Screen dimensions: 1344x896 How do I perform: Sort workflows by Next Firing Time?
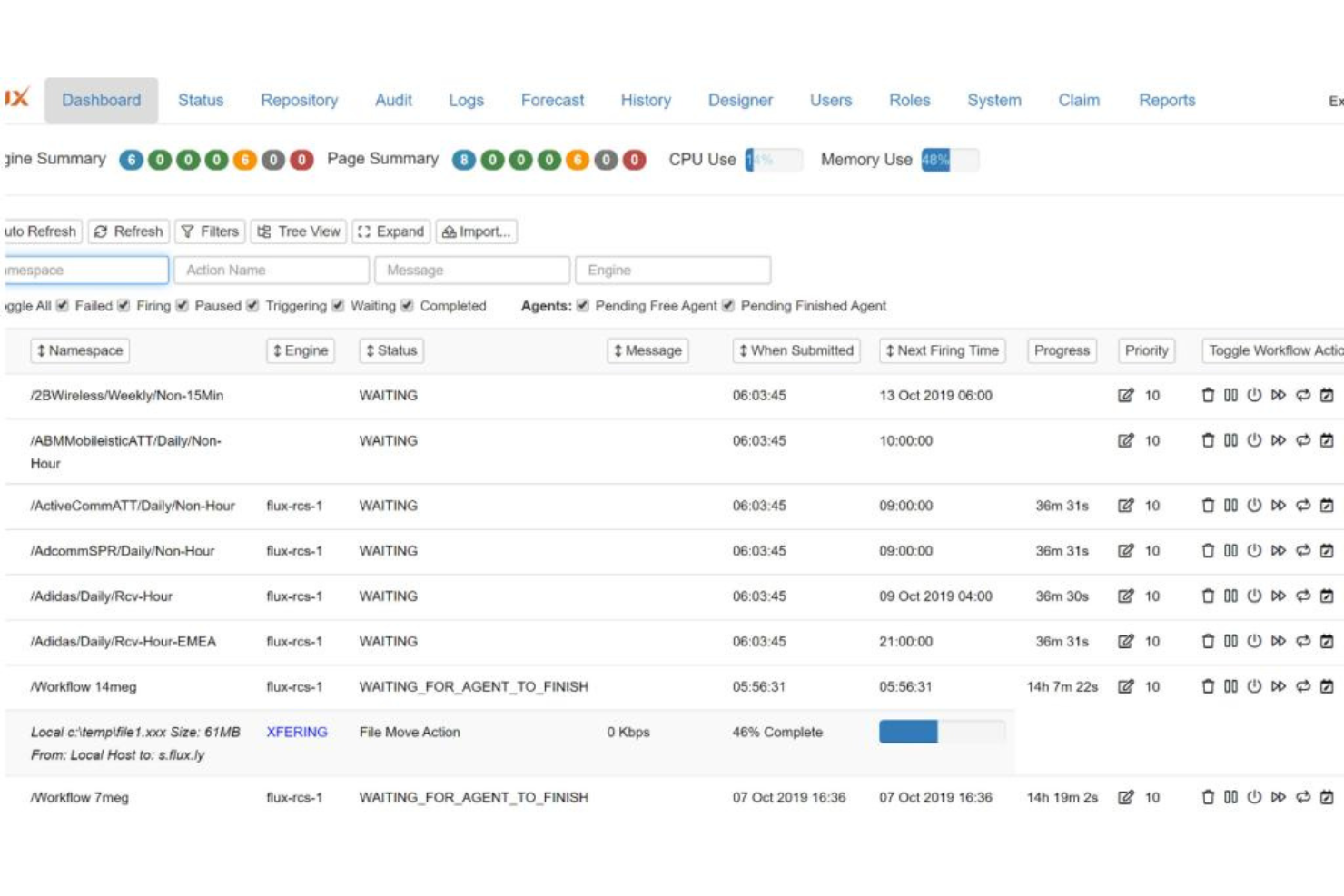pos(941,350)
